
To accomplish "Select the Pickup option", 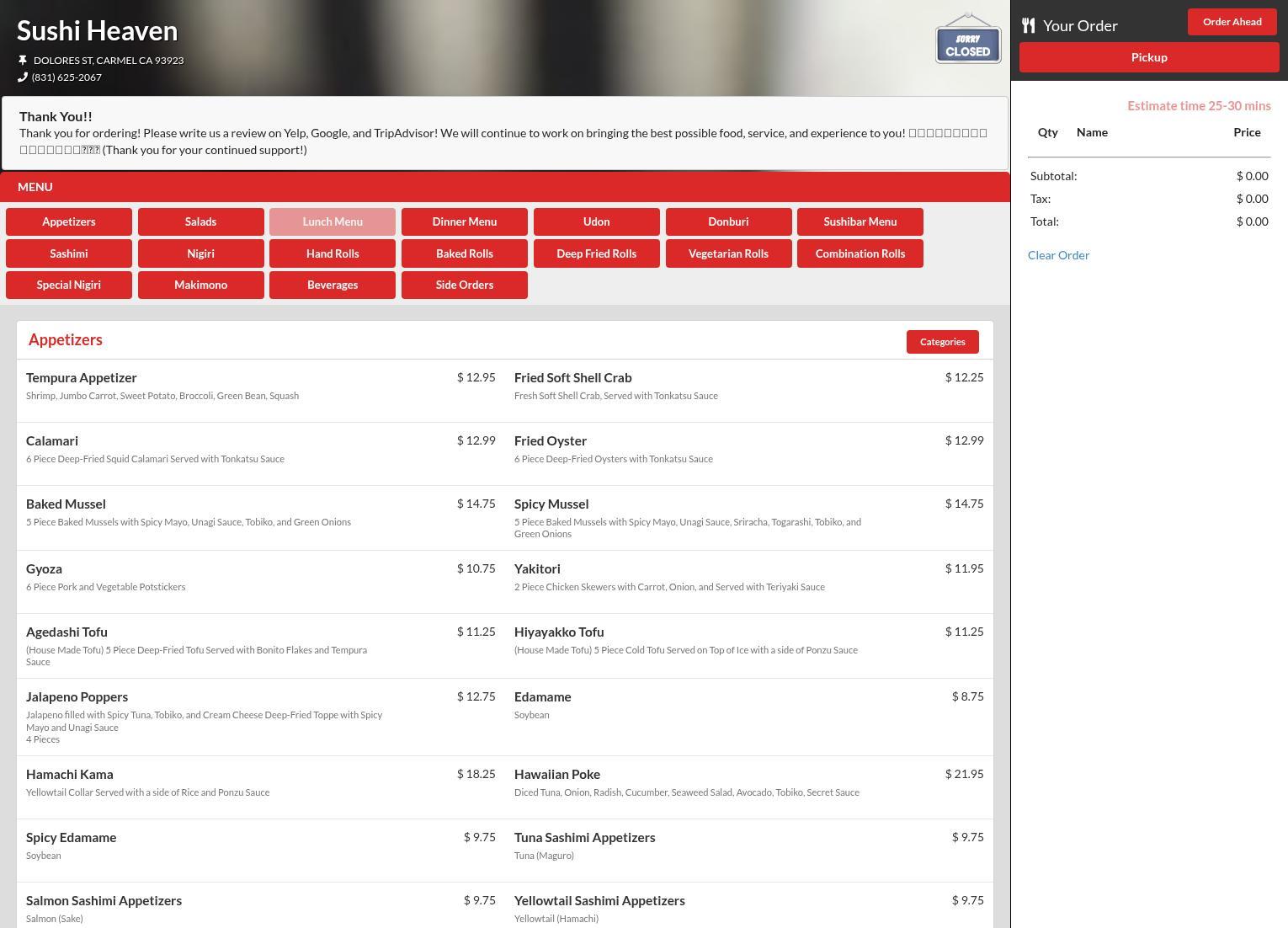I will point(1148,57).
